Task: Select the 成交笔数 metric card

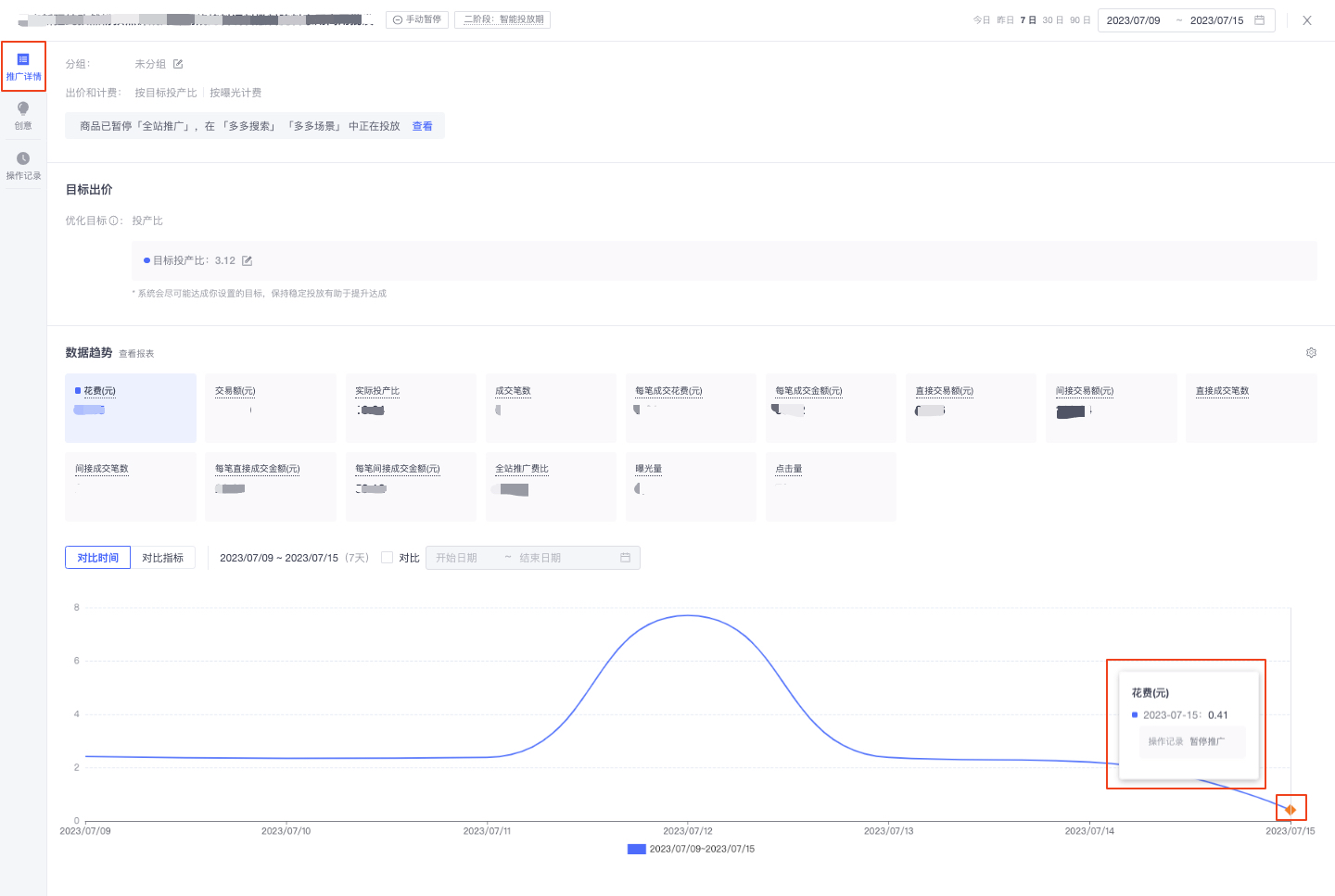Action: pos(551,408)
